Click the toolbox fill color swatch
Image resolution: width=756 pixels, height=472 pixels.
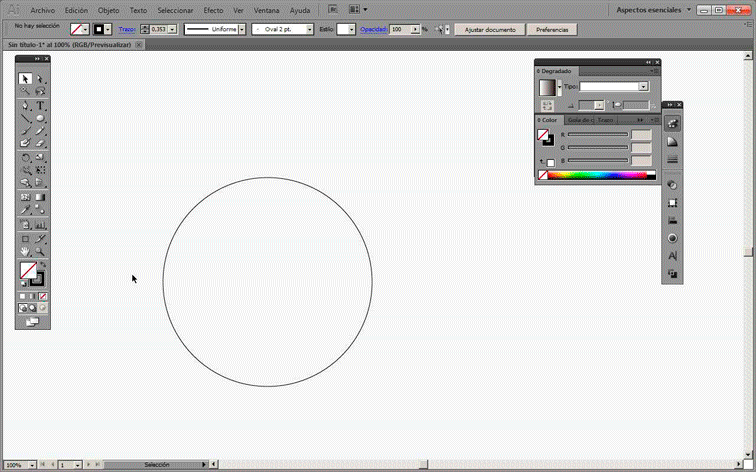28,270
